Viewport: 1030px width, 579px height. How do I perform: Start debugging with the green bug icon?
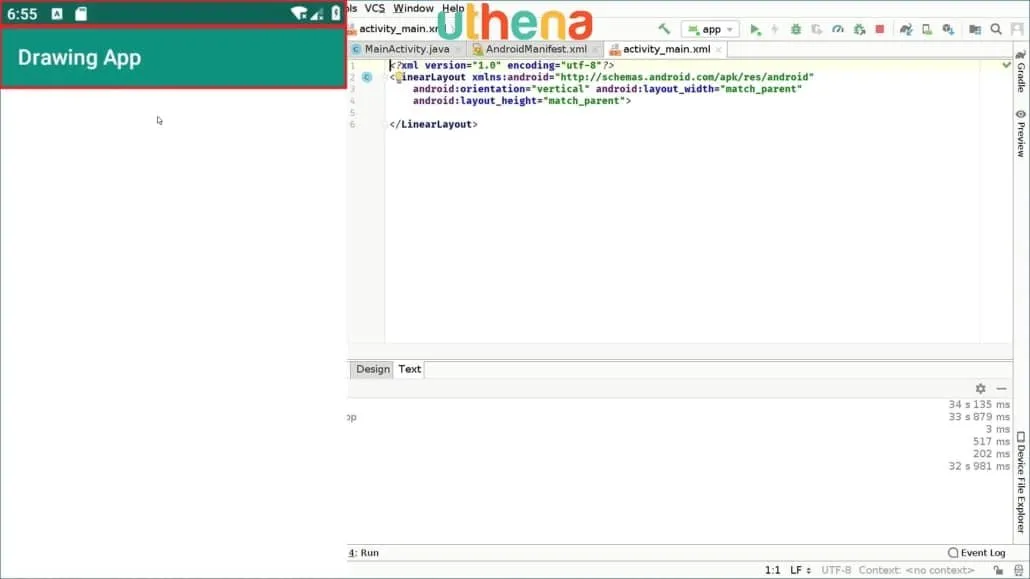tap(795, 30)
